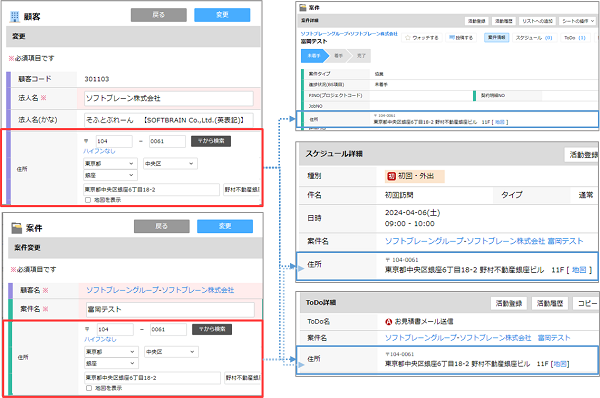Viewport: 600px width, 398px height.
Task: Click the コピー button in ToDo詳細
Action: point(586,303)
